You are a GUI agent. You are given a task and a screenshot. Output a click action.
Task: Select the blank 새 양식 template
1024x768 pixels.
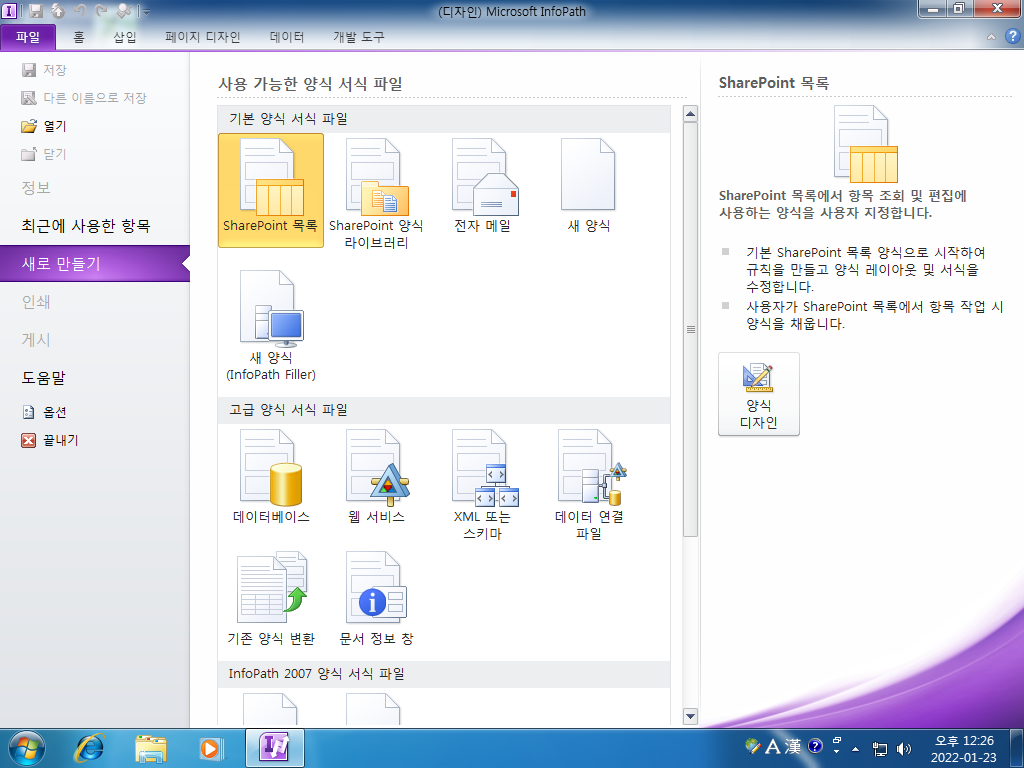pos(588,186)
